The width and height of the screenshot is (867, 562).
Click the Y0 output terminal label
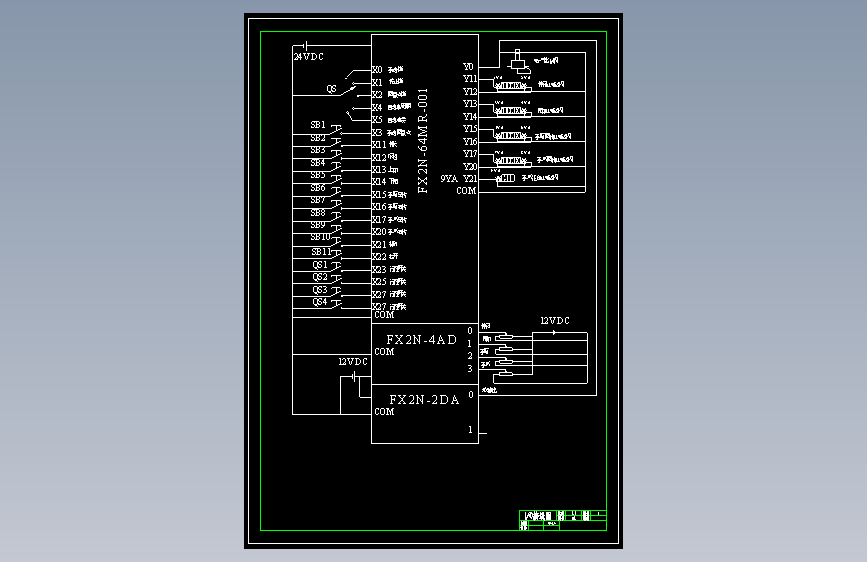pos(468,66)
